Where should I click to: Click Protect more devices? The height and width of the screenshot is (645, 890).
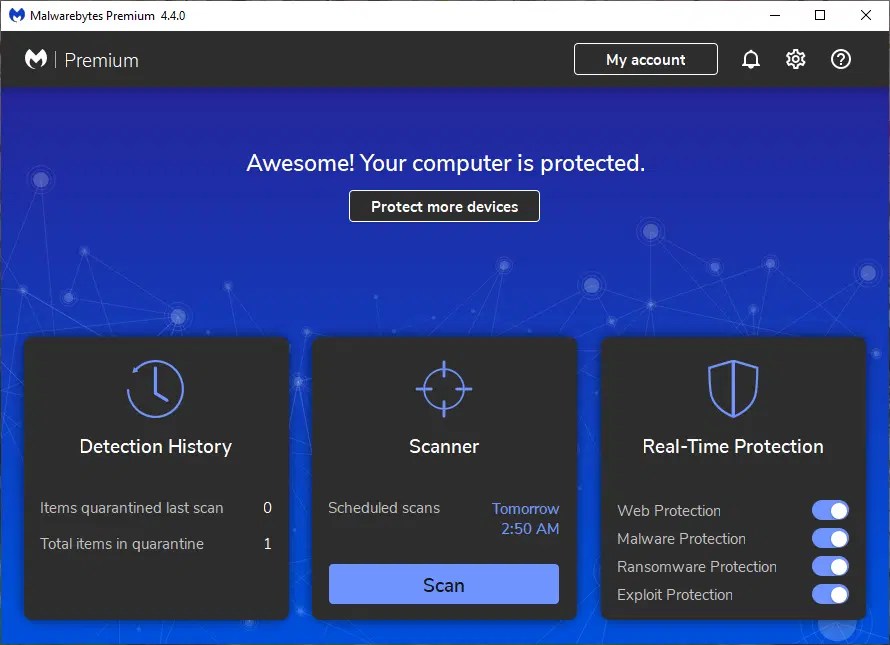444,206
